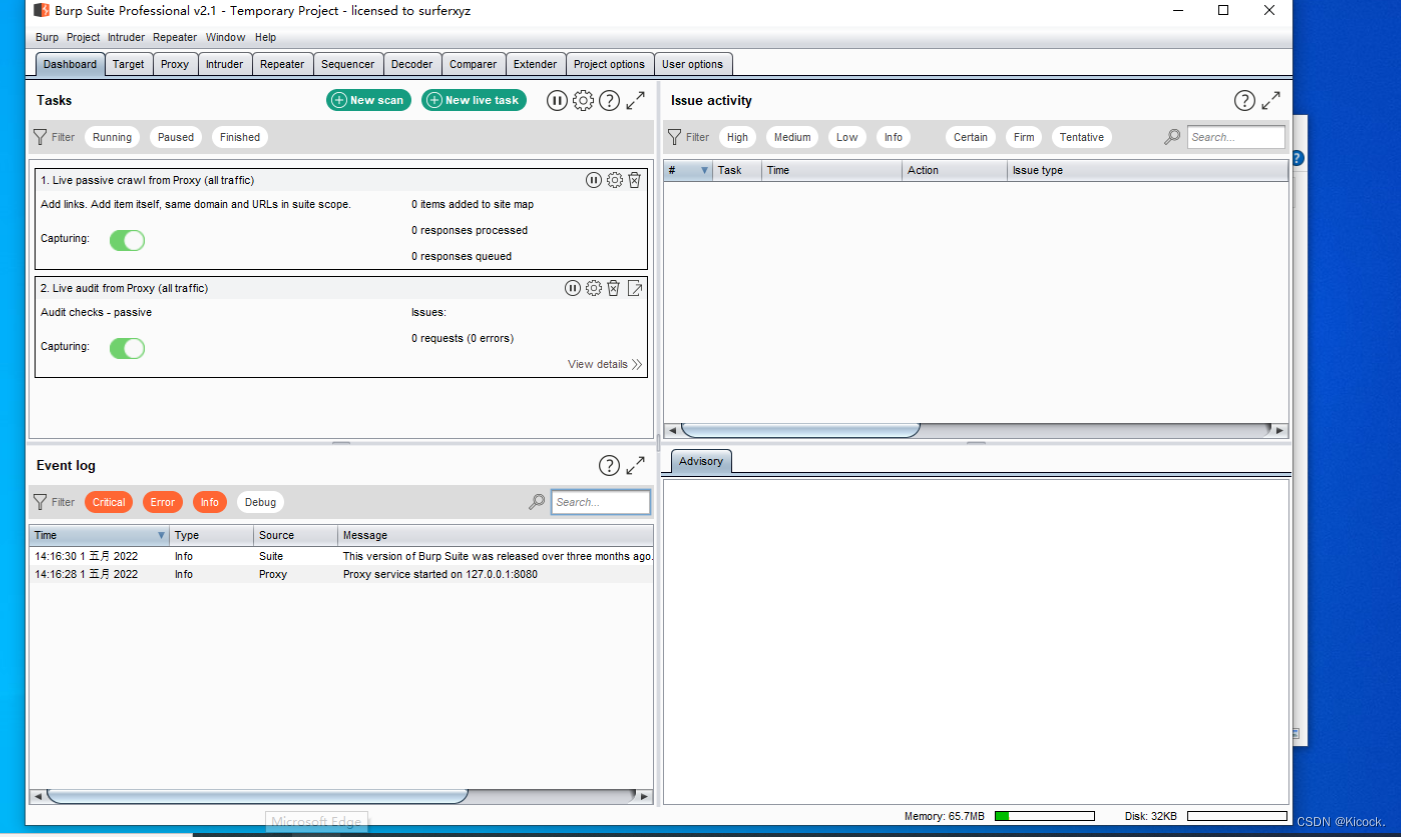Viewport: 1401px width, 837px height.
Task: Expand the Issue activity panel
Action: tap(1271, 100)
